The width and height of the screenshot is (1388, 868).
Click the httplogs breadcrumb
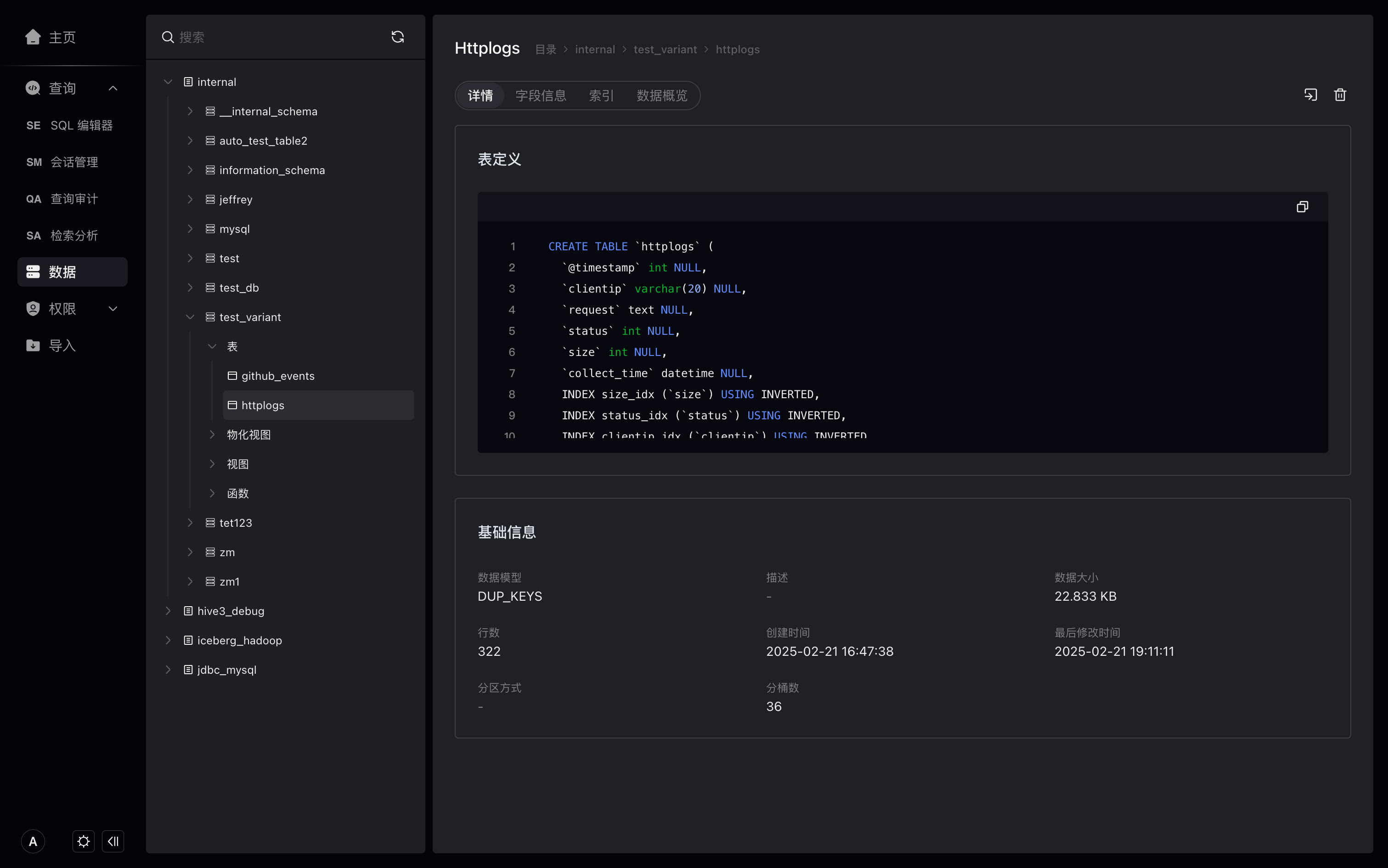coord(737,50)
